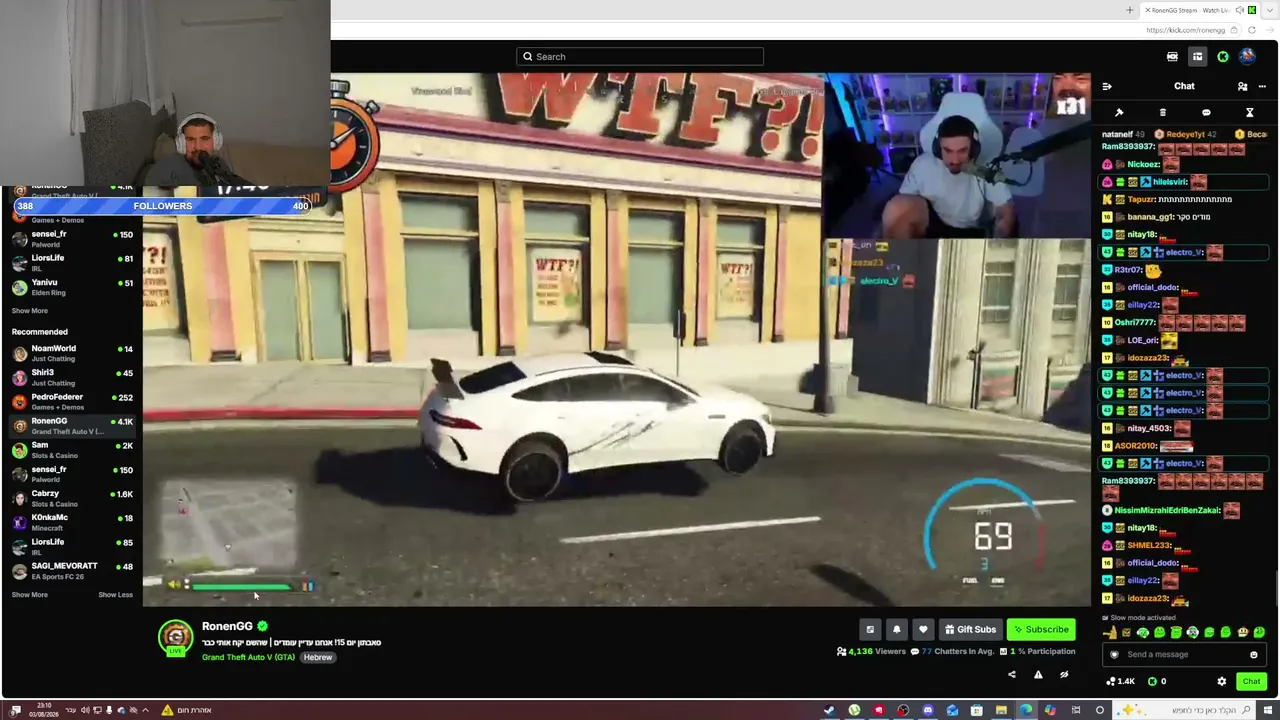The width and height of the screenshot is (1280, 720).
Task: Open the user profile avatar menu
Action: tap(1247, 57)
